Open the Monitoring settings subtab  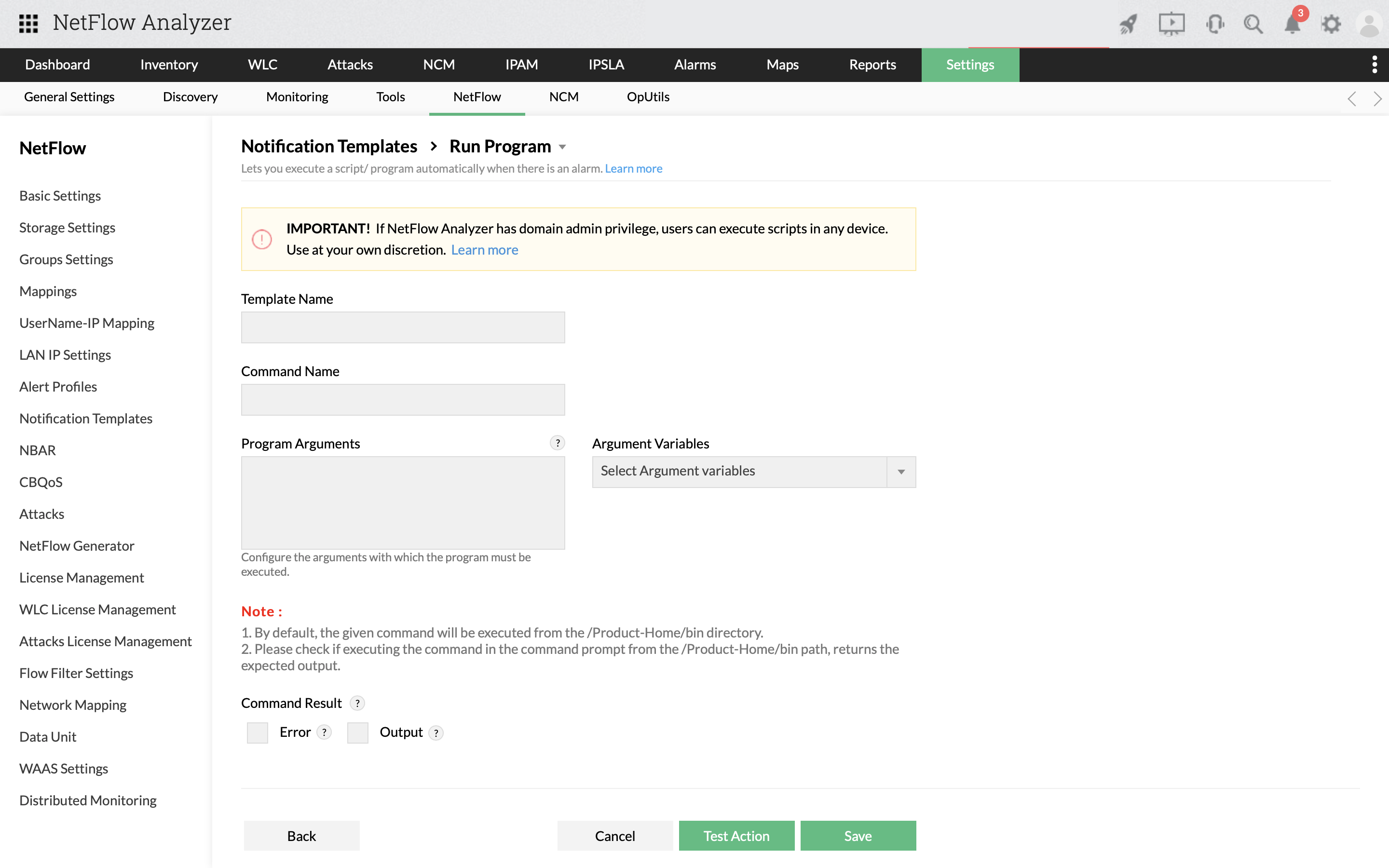(297, 96)
